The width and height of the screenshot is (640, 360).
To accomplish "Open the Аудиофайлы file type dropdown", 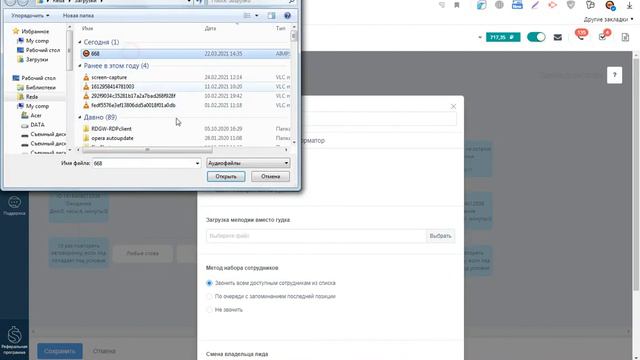I will 248,163.
